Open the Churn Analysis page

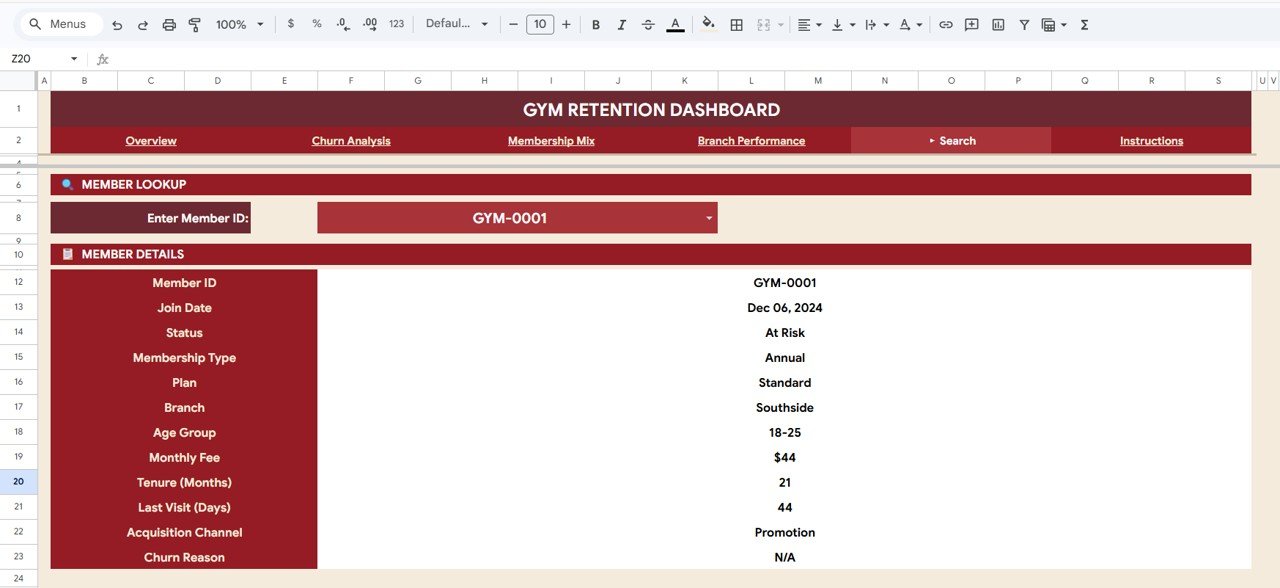pyautogui.click(x=350, y=140)
